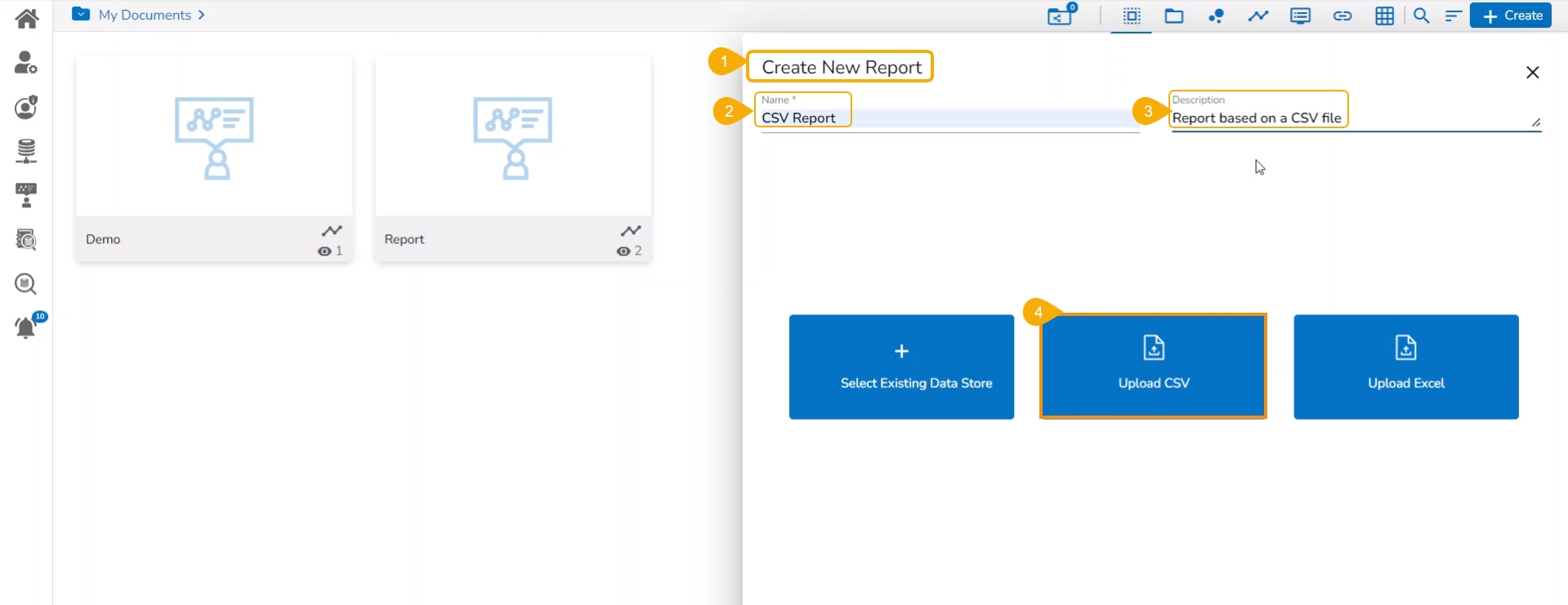Click the line chart report filter icon
This screenshot has height=605, width=1568.
pyautogui.click(x=1258, y=16)
